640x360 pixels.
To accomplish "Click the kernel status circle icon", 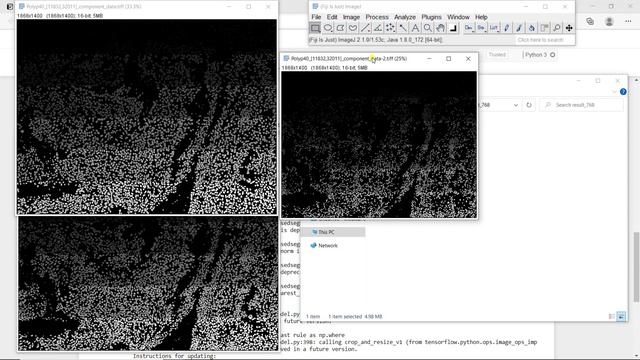I will [x=553, y=55].
